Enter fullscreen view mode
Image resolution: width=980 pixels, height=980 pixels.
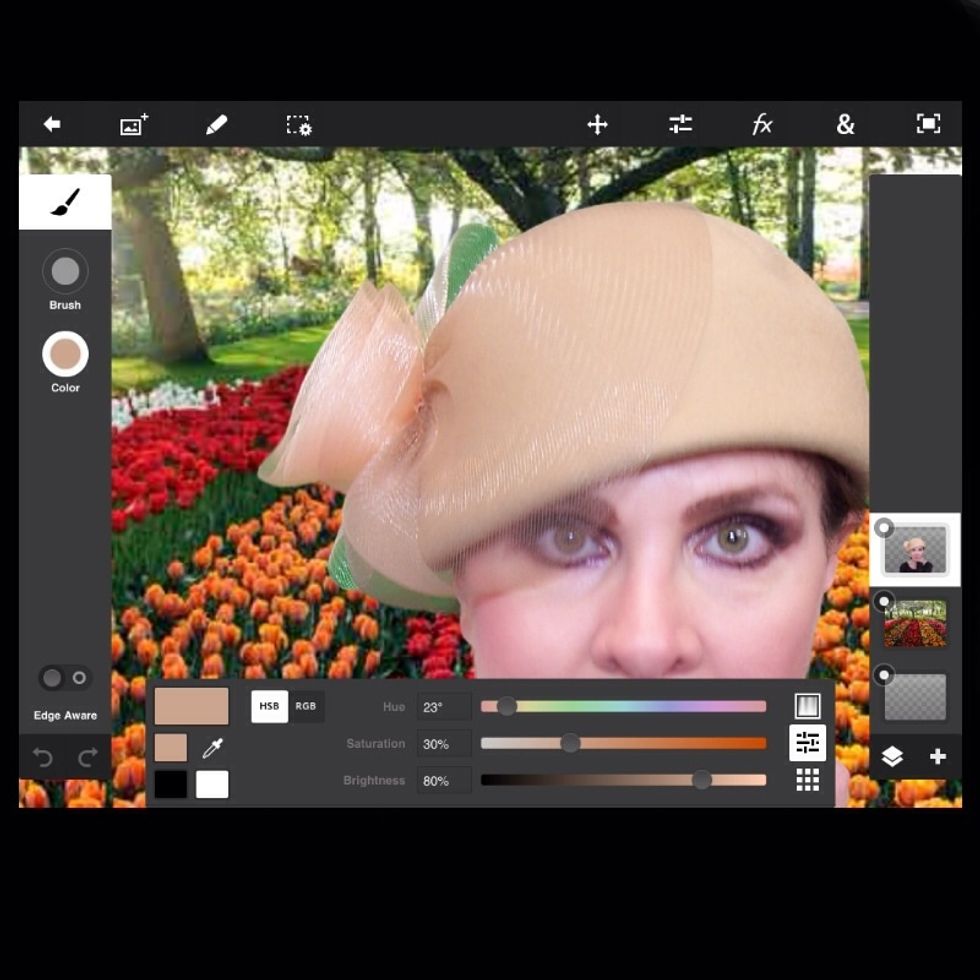coord(928,124)
